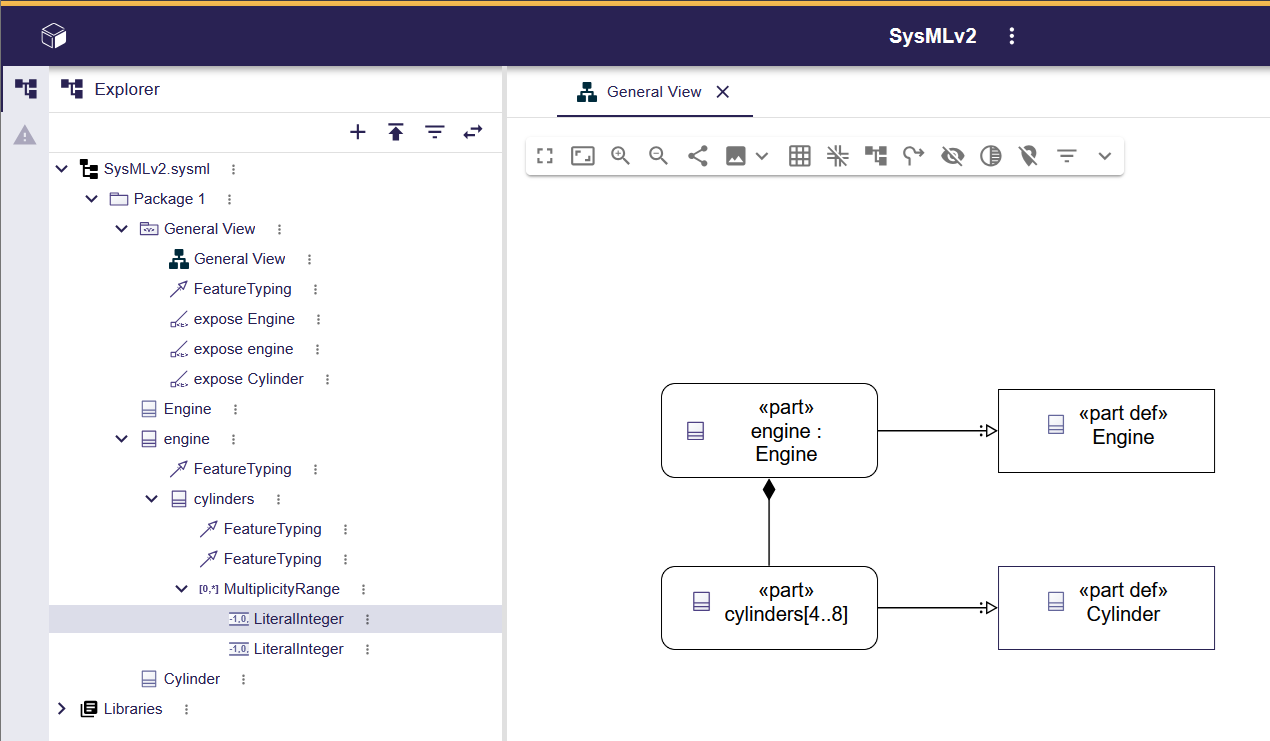Click the share diagram icon

click(x=698, y=156)
